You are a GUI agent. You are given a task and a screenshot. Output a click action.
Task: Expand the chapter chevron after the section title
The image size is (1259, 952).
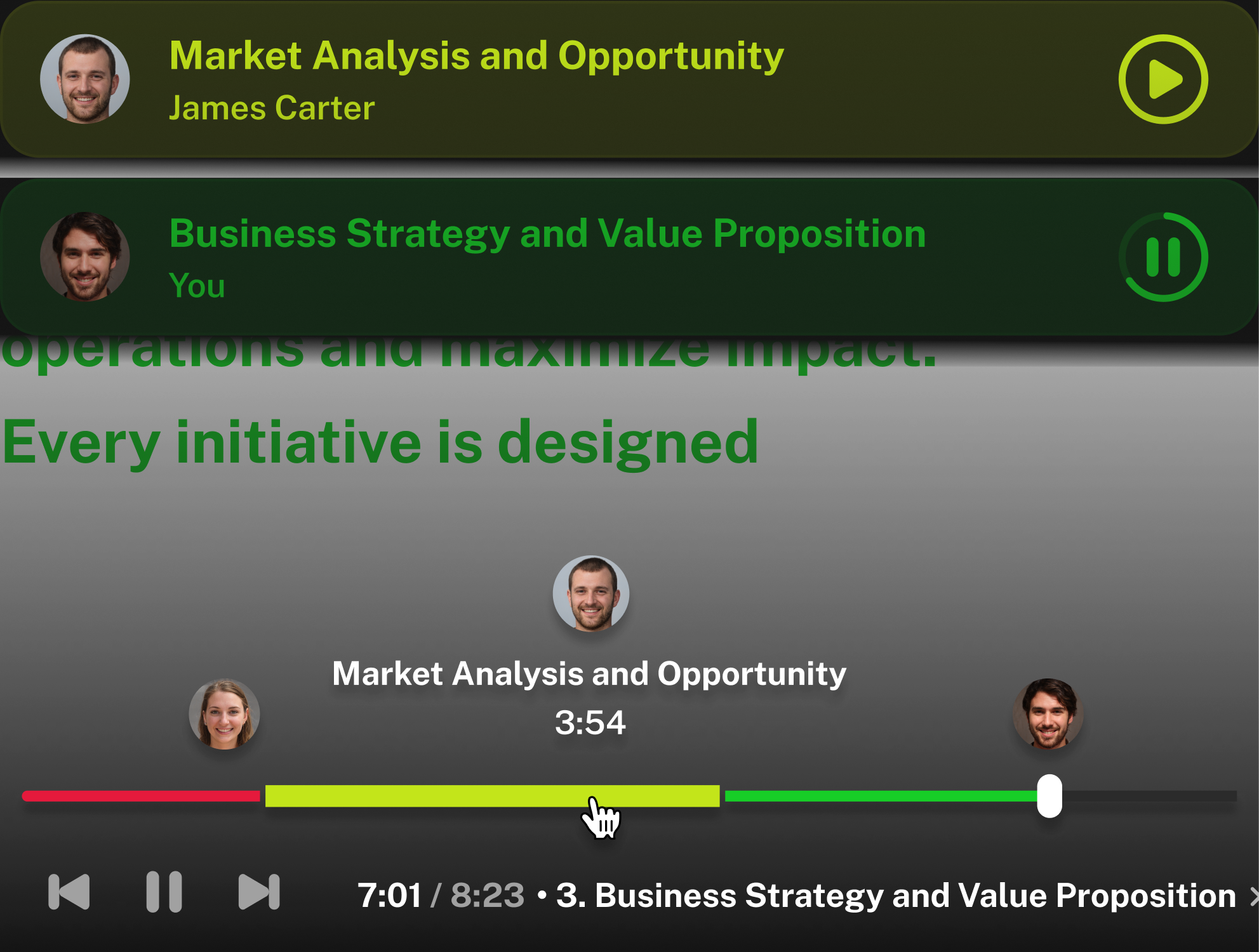pos(1253,896)
